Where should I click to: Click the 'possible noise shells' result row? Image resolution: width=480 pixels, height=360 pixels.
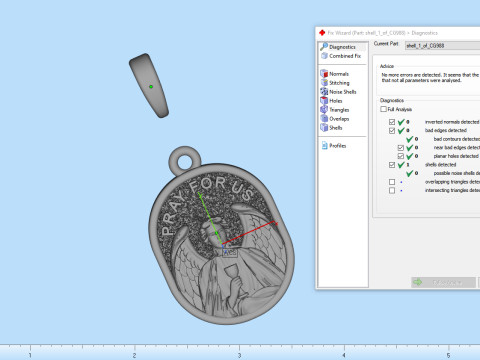[x=442, y=173]
